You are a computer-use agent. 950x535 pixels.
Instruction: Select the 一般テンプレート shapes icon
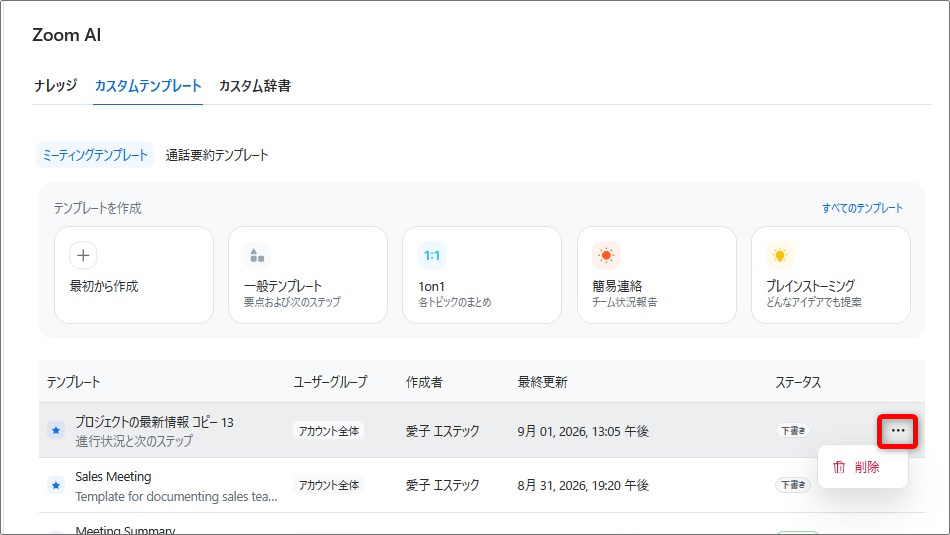coord(257,256)
